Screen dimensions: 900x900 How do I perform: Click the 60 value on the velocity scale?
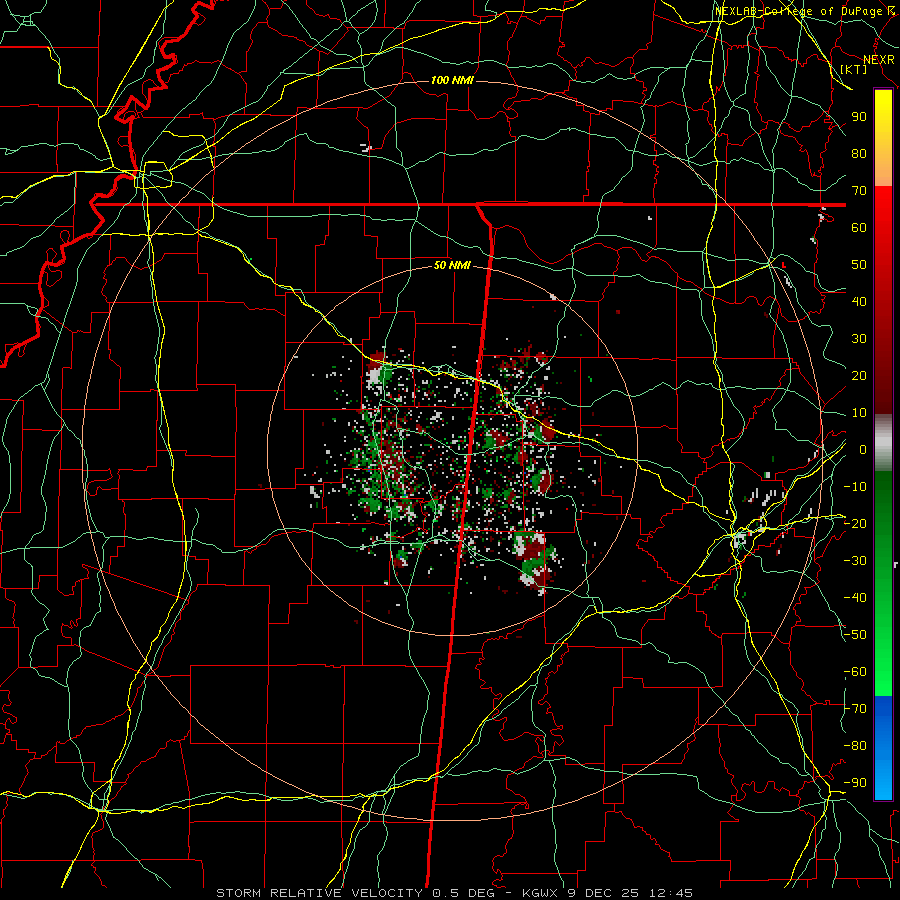[x=859, y=227]
